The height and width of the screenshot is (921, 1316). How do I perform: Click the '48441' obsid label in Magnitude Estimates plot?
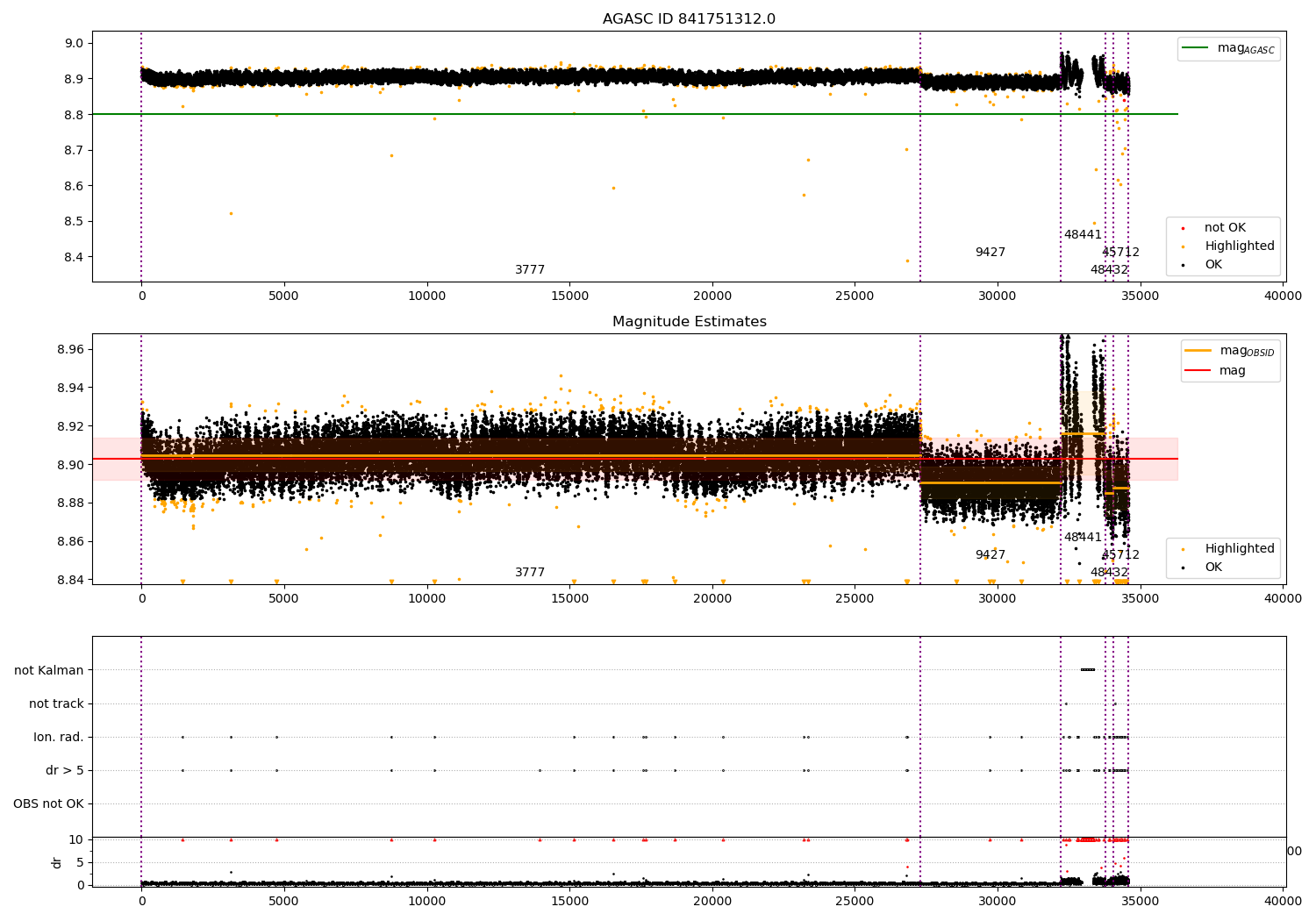pos(1083,538)
